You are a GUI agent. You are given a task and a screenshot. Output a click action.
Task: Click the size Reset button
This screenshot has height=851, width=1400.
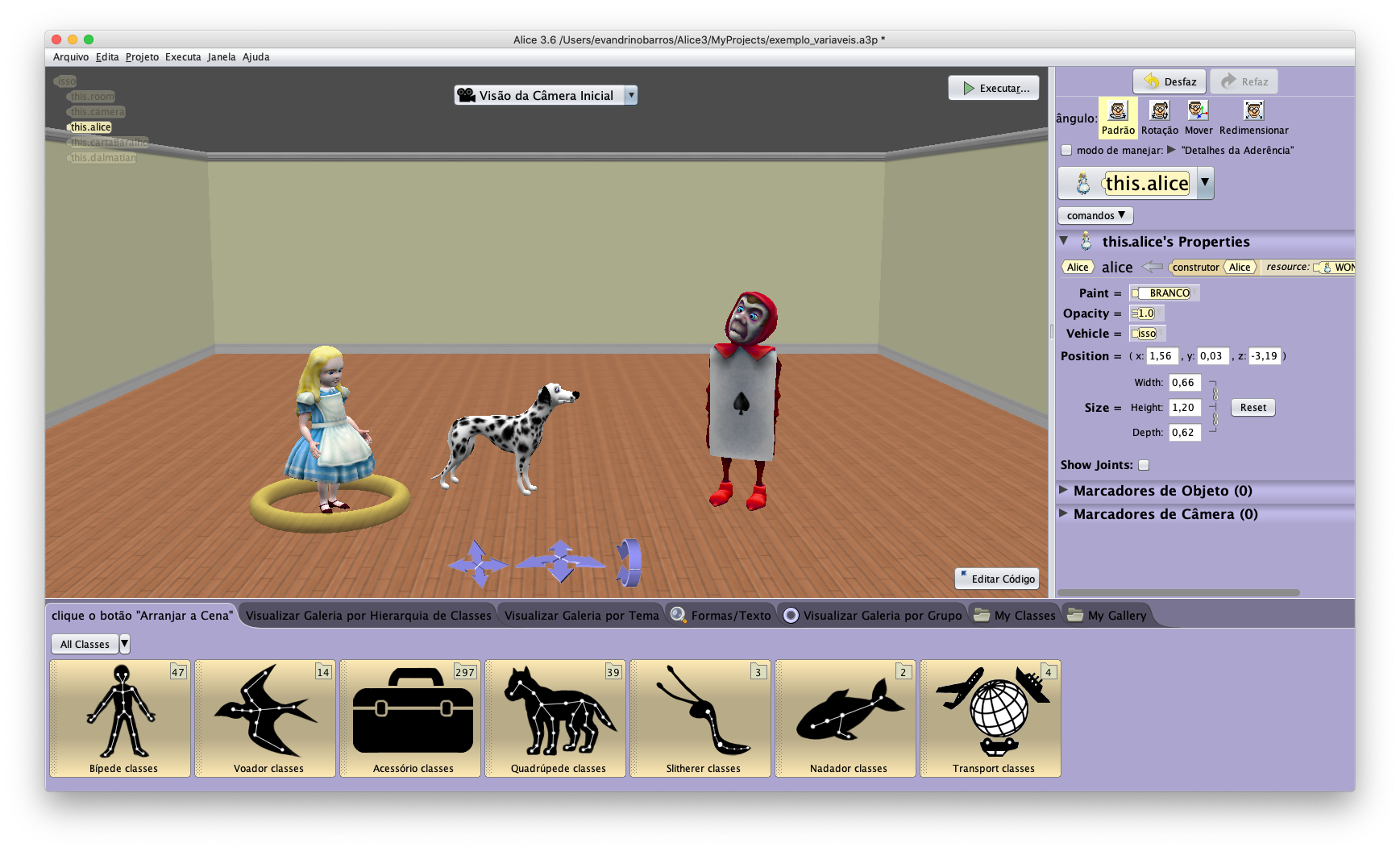point(1253,408)
